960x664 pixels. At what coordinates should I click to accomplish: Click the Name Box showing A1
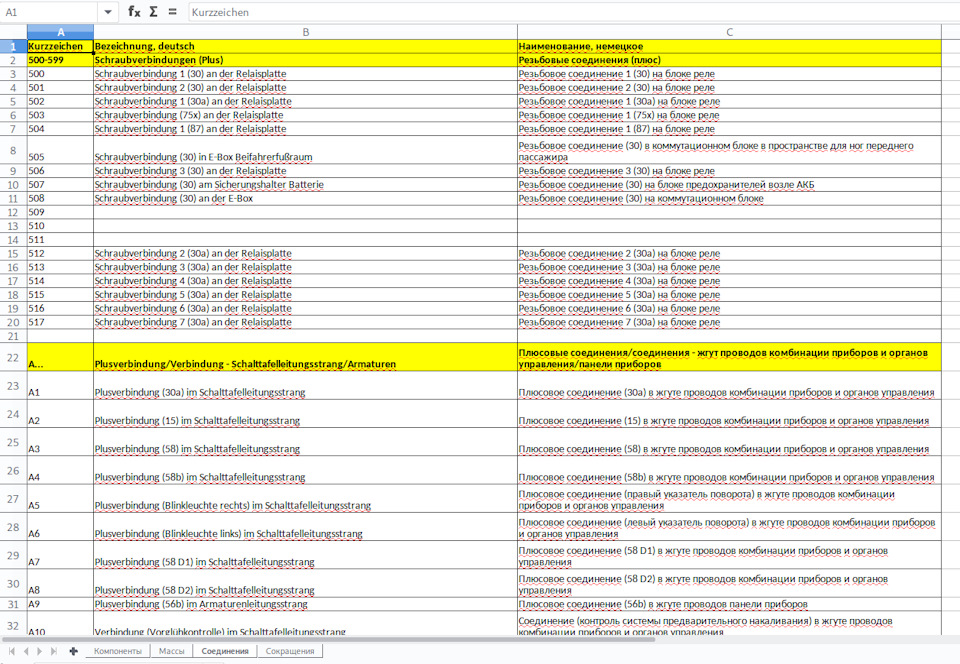tap(49, 12)
